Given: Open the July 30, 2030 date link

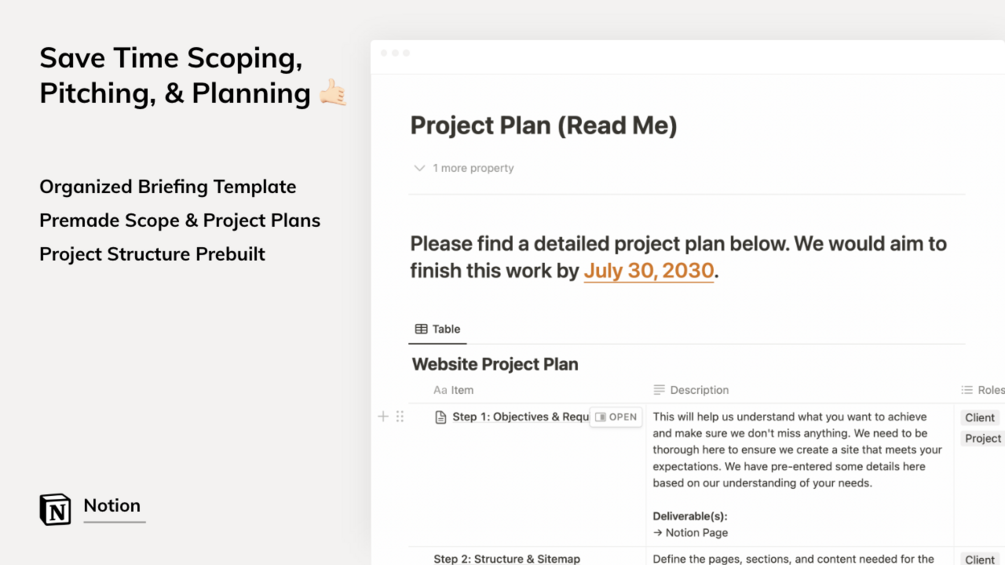Looking at the screenshot, I should 648,271.
